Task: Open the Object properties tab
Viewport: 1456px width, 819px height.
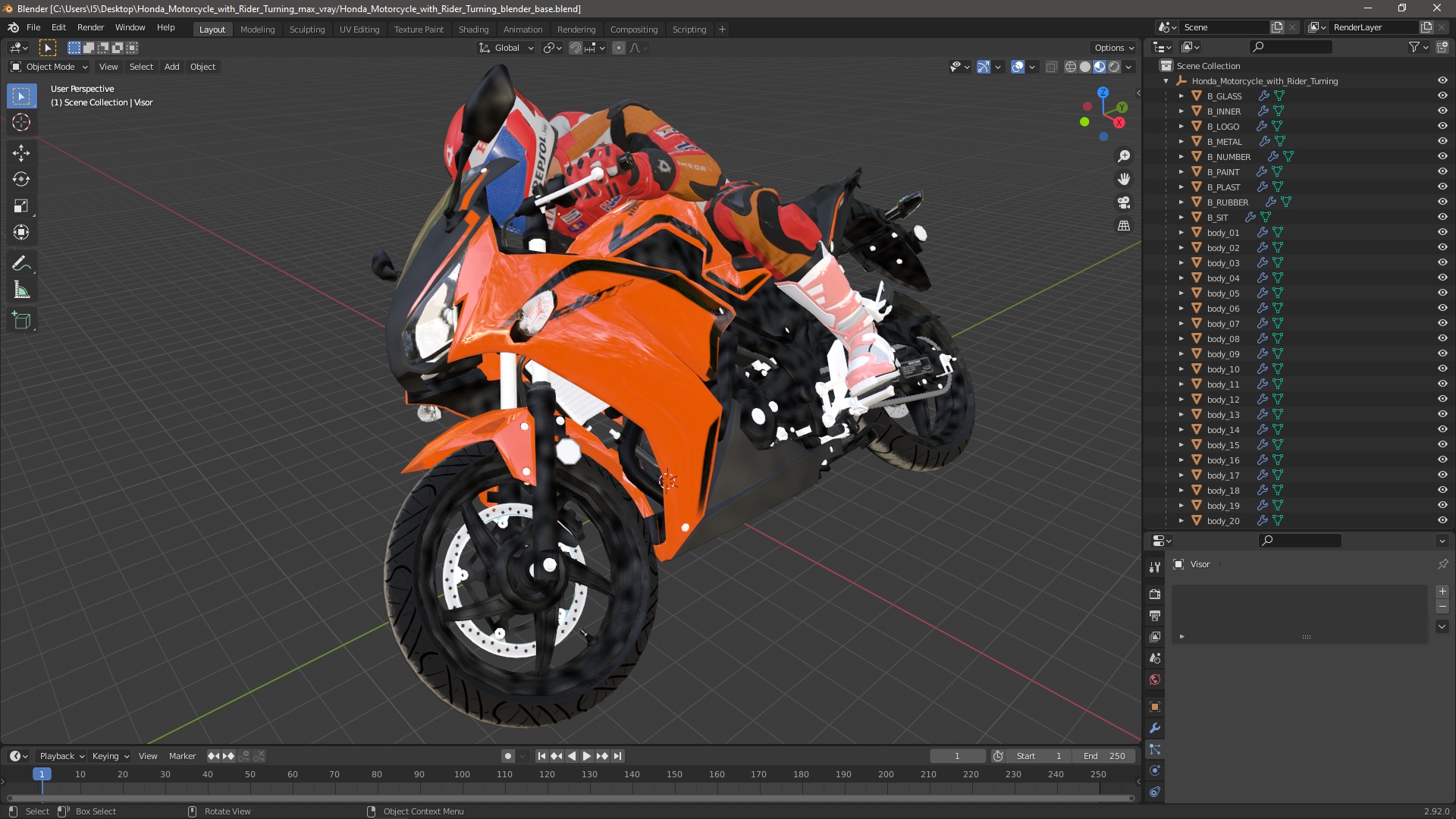Action: [x=1155, y=707]
